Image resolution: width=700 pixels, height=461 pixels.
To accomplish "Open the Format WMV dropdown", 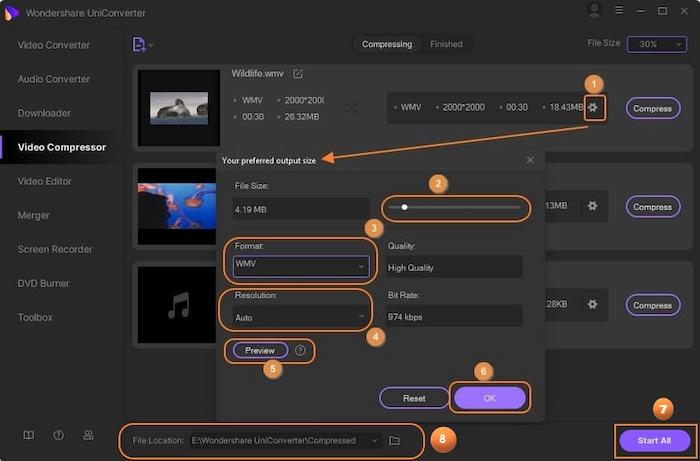I will click(x=301, y=266).
